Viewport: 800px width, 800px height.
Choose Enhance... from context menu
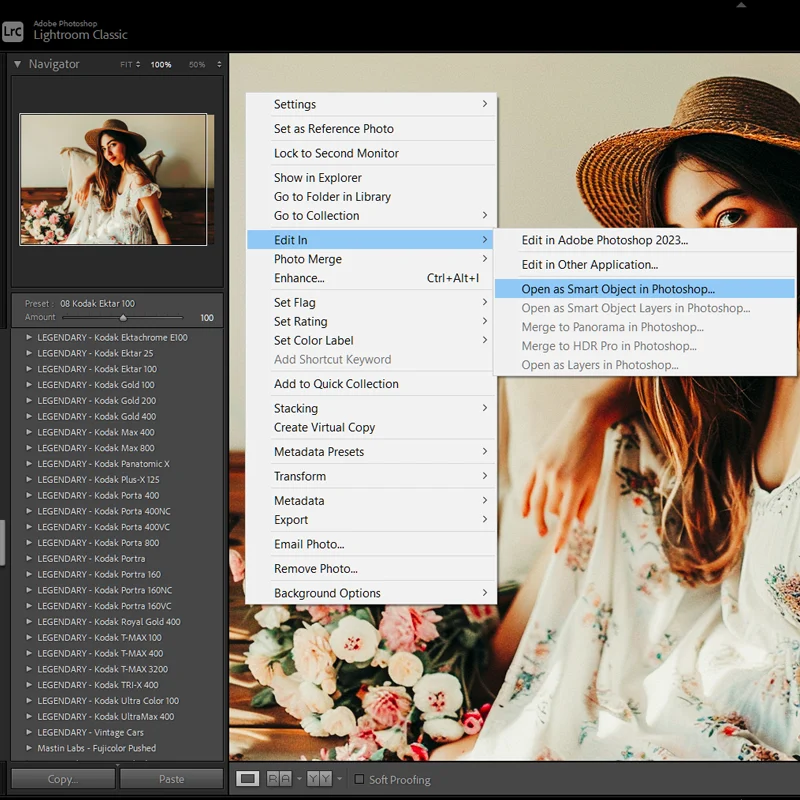371,278
